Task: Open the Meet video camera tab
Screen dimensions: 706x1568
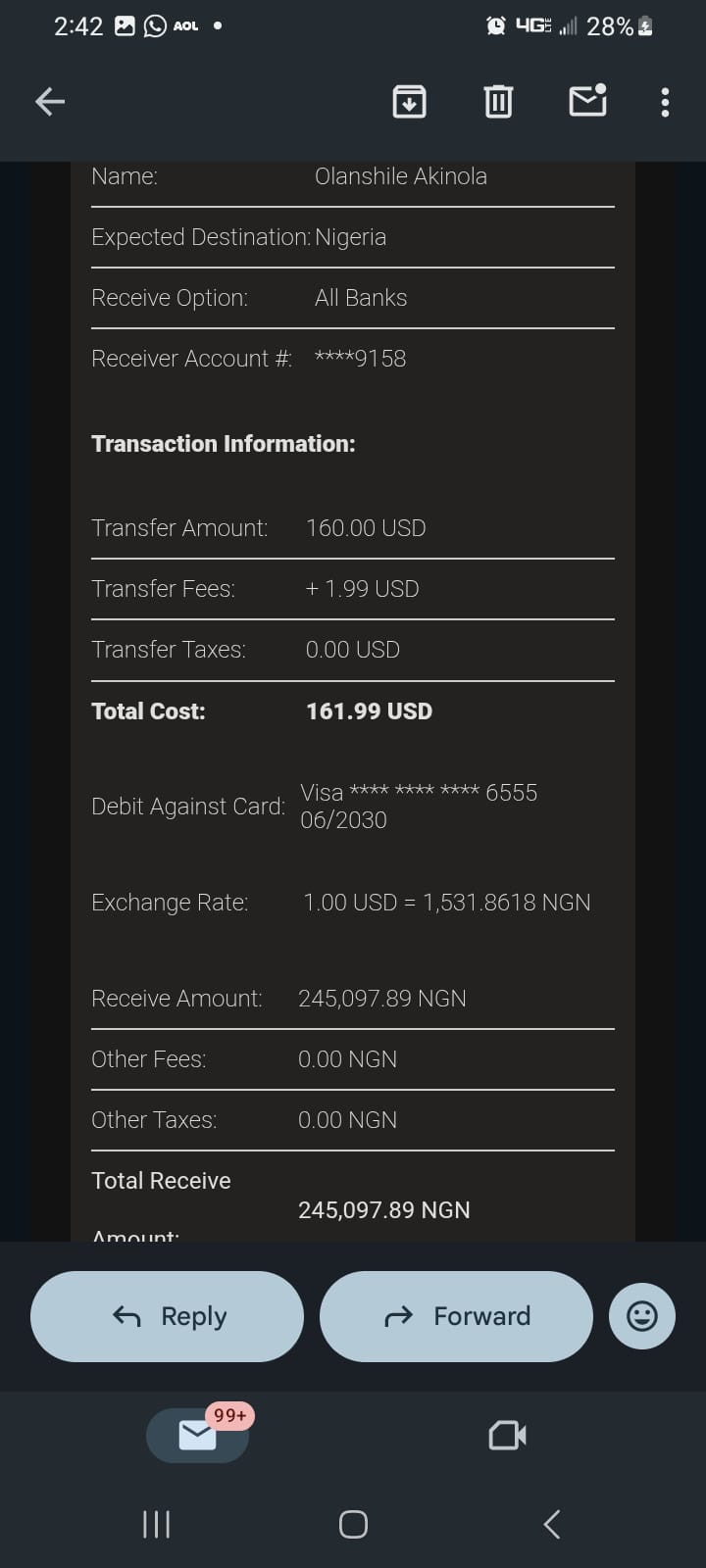Action: tap(507, 1436)
